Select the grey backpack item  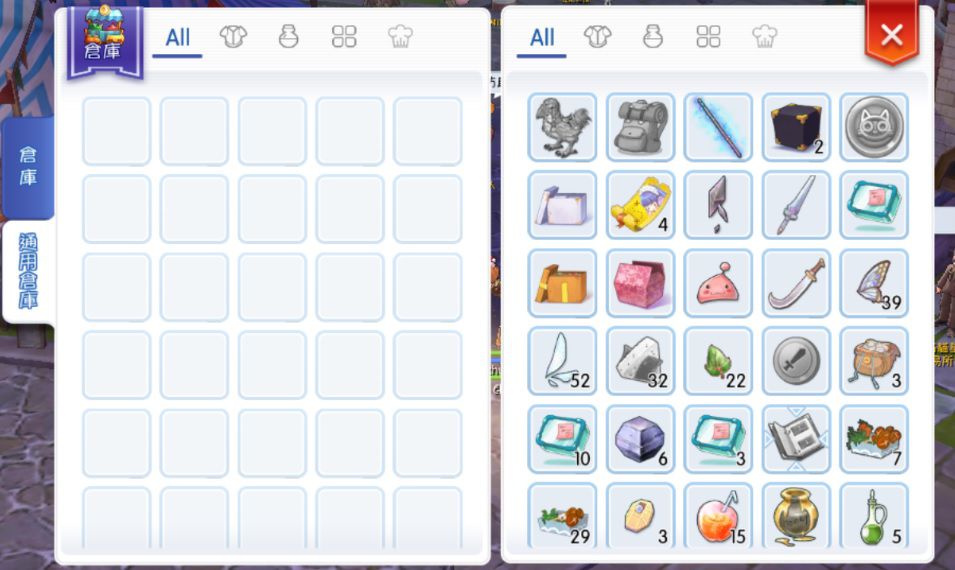point(640,127)
